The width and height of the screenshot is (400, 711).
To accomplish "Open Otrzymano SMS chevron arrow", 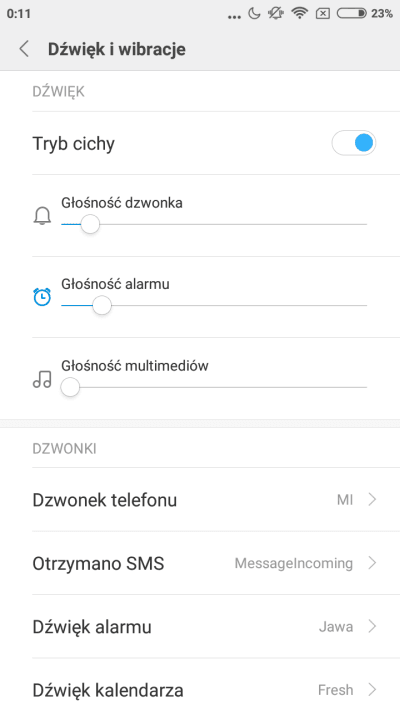I will pyautogui.click(x=372, y=563).
